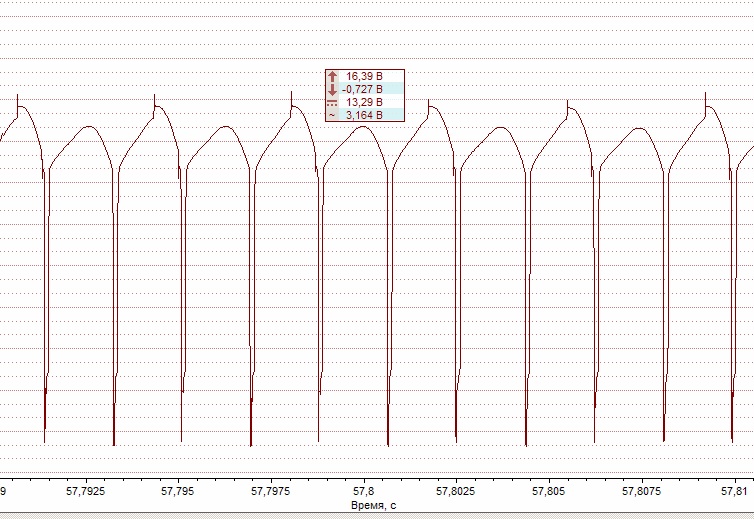Click the 57,7925 time axis label
754x519 pixels.
pyautogui.click(x=86, y=492)
